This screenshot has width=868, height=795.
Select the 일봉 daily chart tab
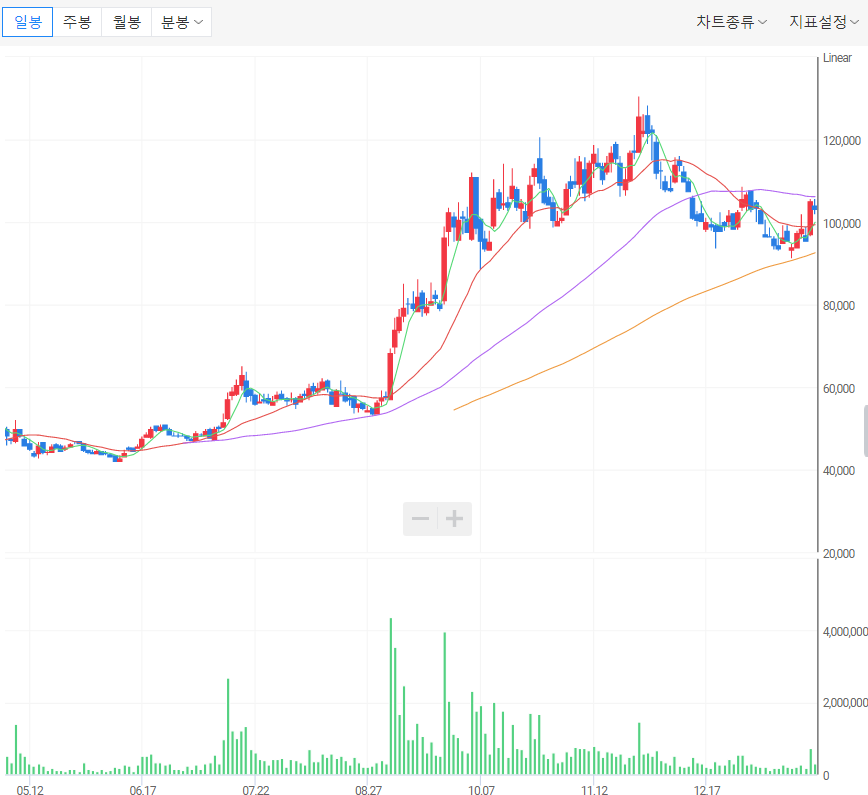tap(28, 22)
